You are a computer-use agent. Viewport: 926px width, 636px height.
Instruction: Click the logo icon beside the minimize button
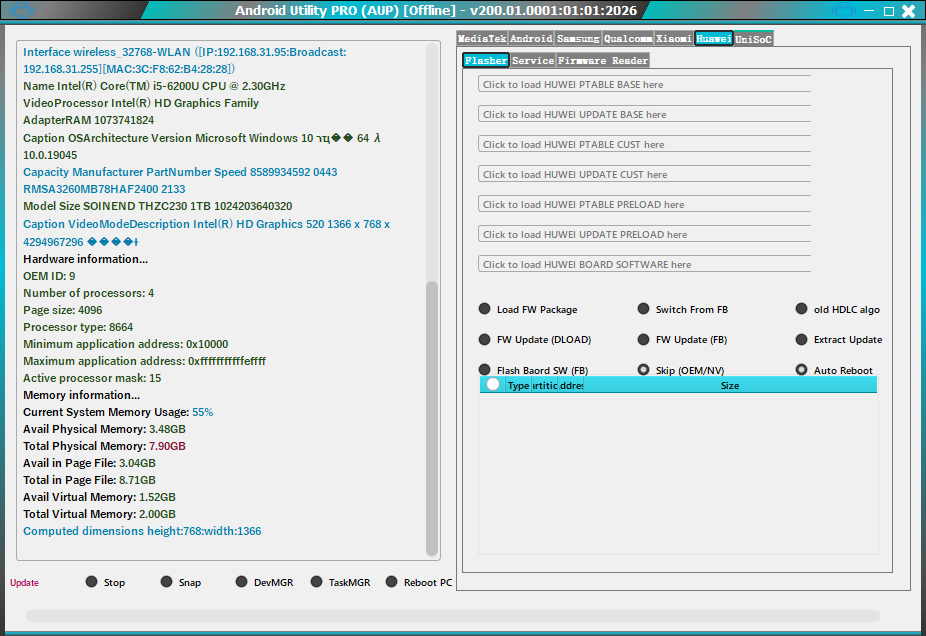coord(842,11)
